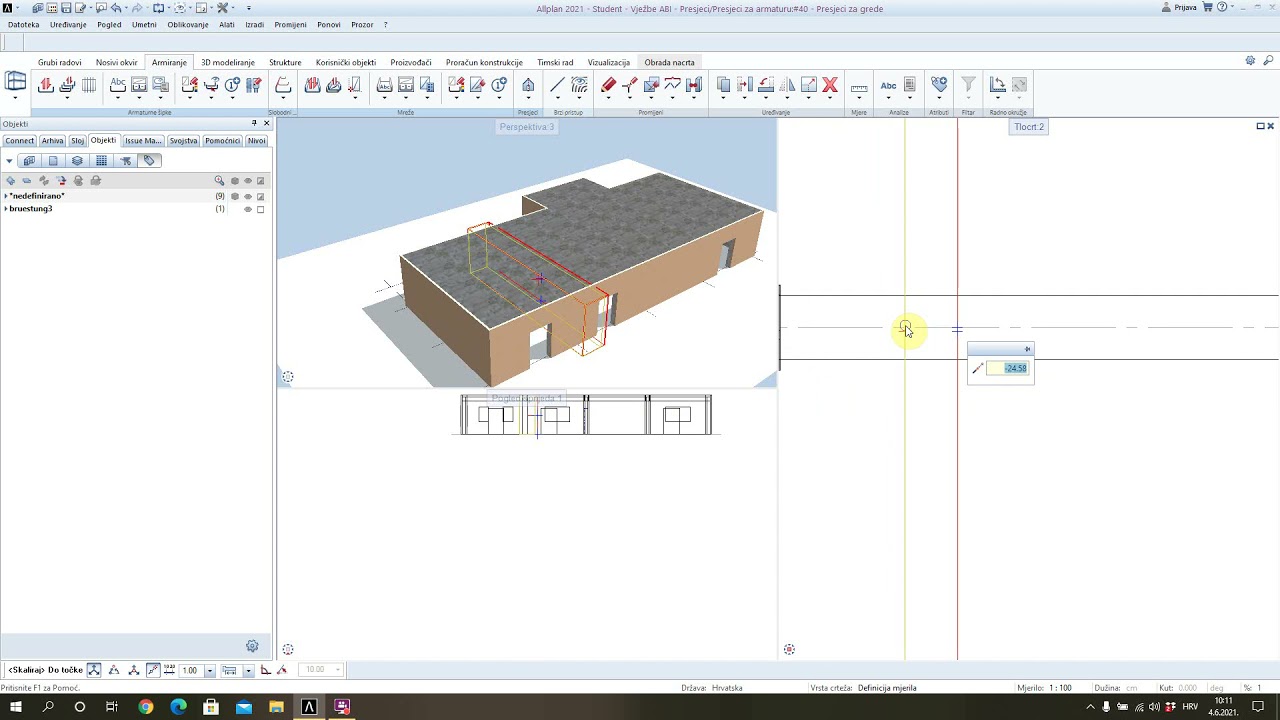Toggle the selection box for *nedefinirano*
1280x720 pixels.
261,196
